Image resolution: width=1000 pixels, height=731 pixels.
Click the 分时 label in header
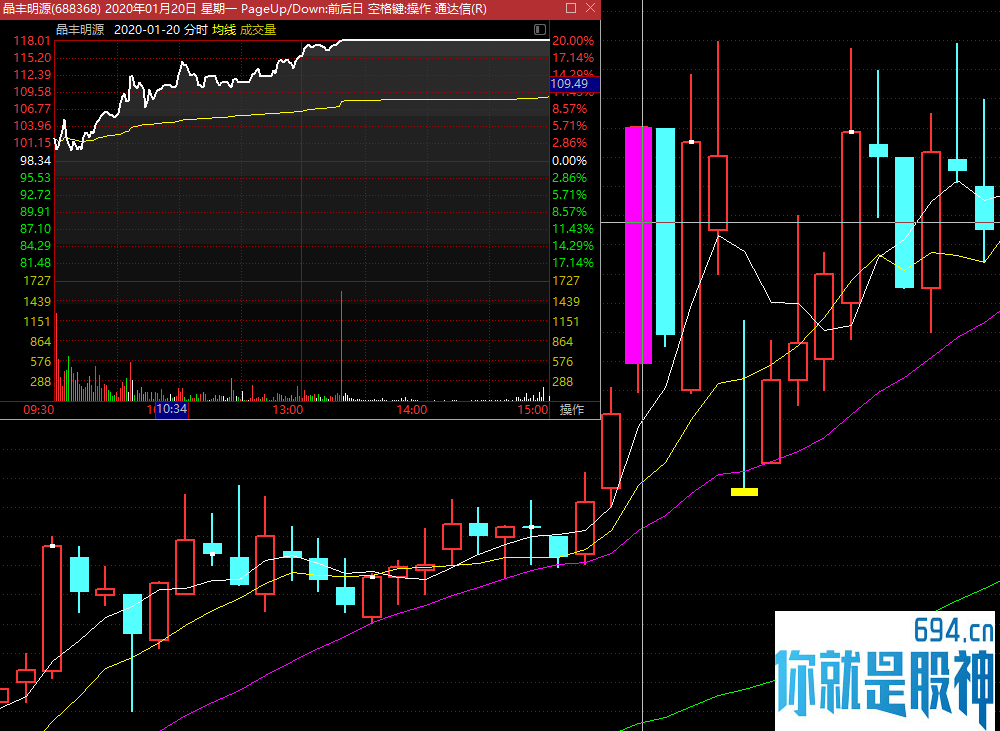tap(195, 29)
